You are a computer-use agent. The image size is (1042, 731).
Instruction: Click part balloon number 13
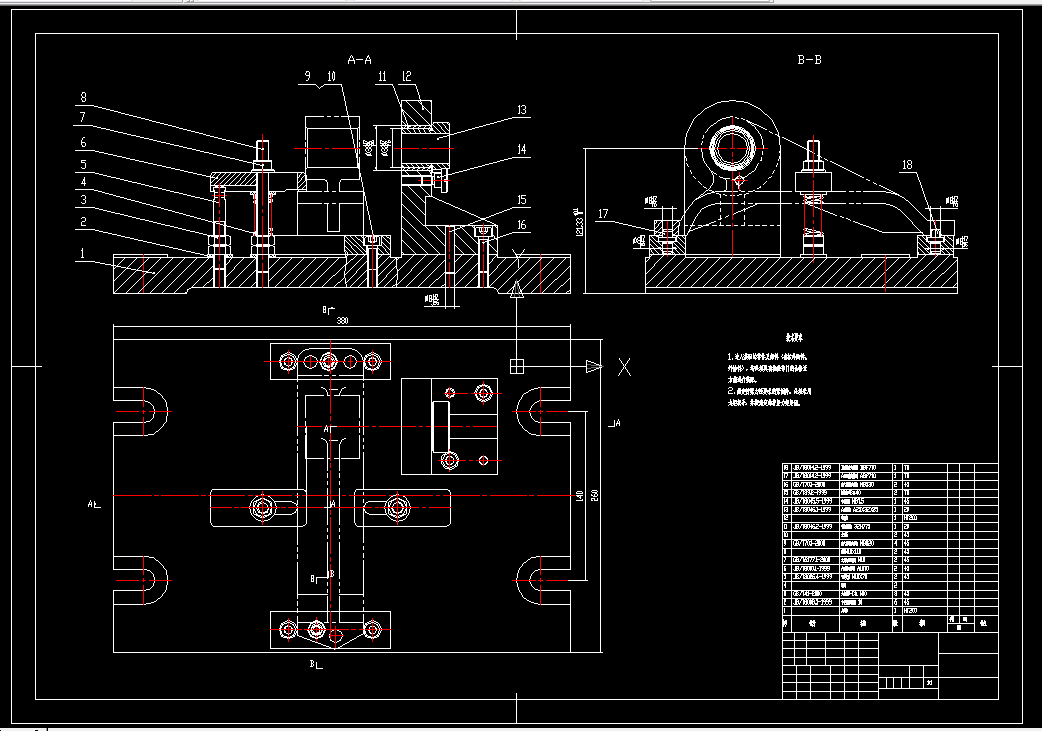(x=522, y=110)
